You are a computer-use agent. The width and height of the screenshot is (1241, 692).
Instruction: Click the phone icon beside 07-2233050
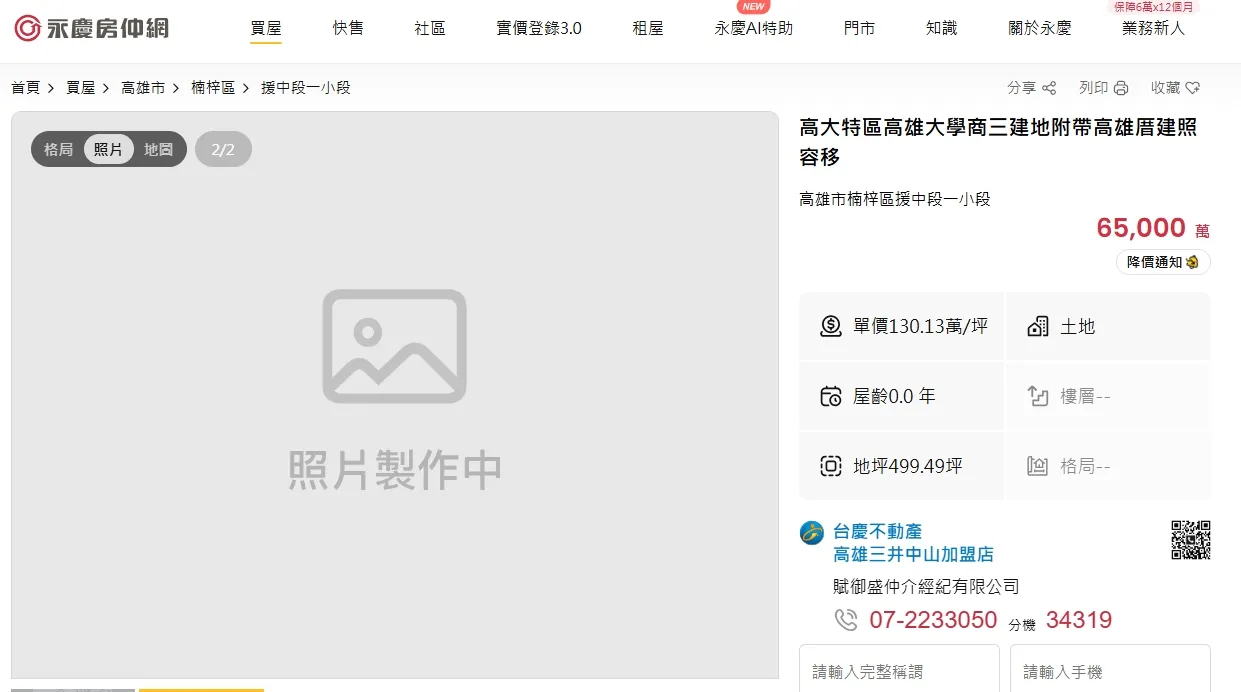point(846,620)
